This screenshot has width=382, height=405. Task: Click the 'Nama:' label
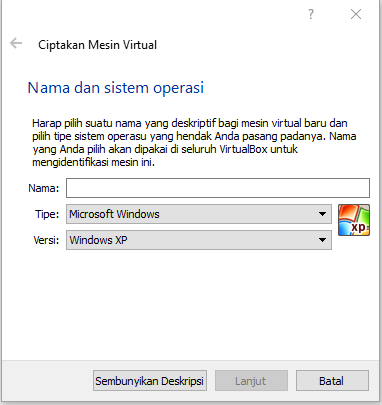coord(44,188)
